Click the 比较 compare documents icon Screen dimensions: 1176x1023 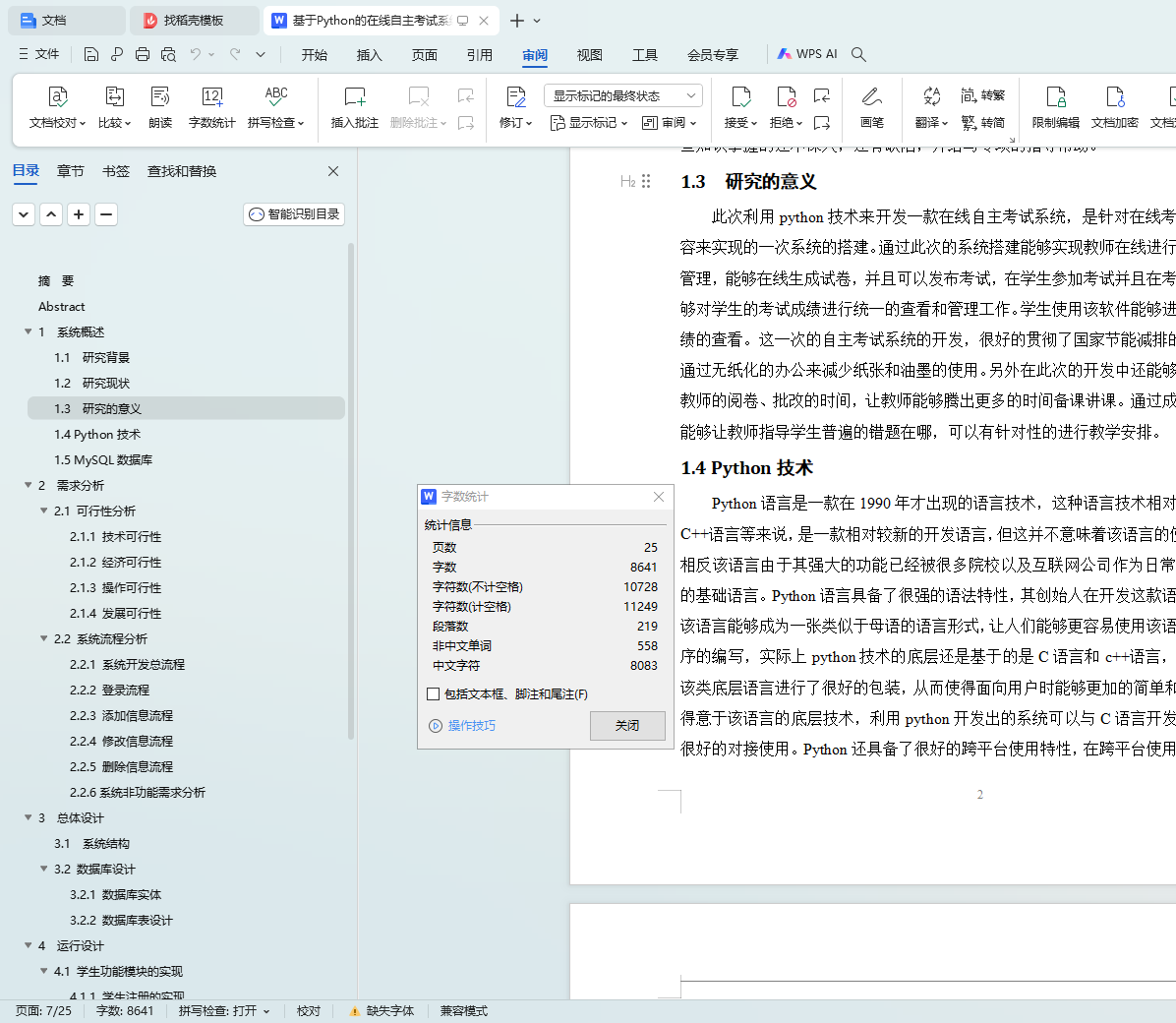(x=115, y=96)
